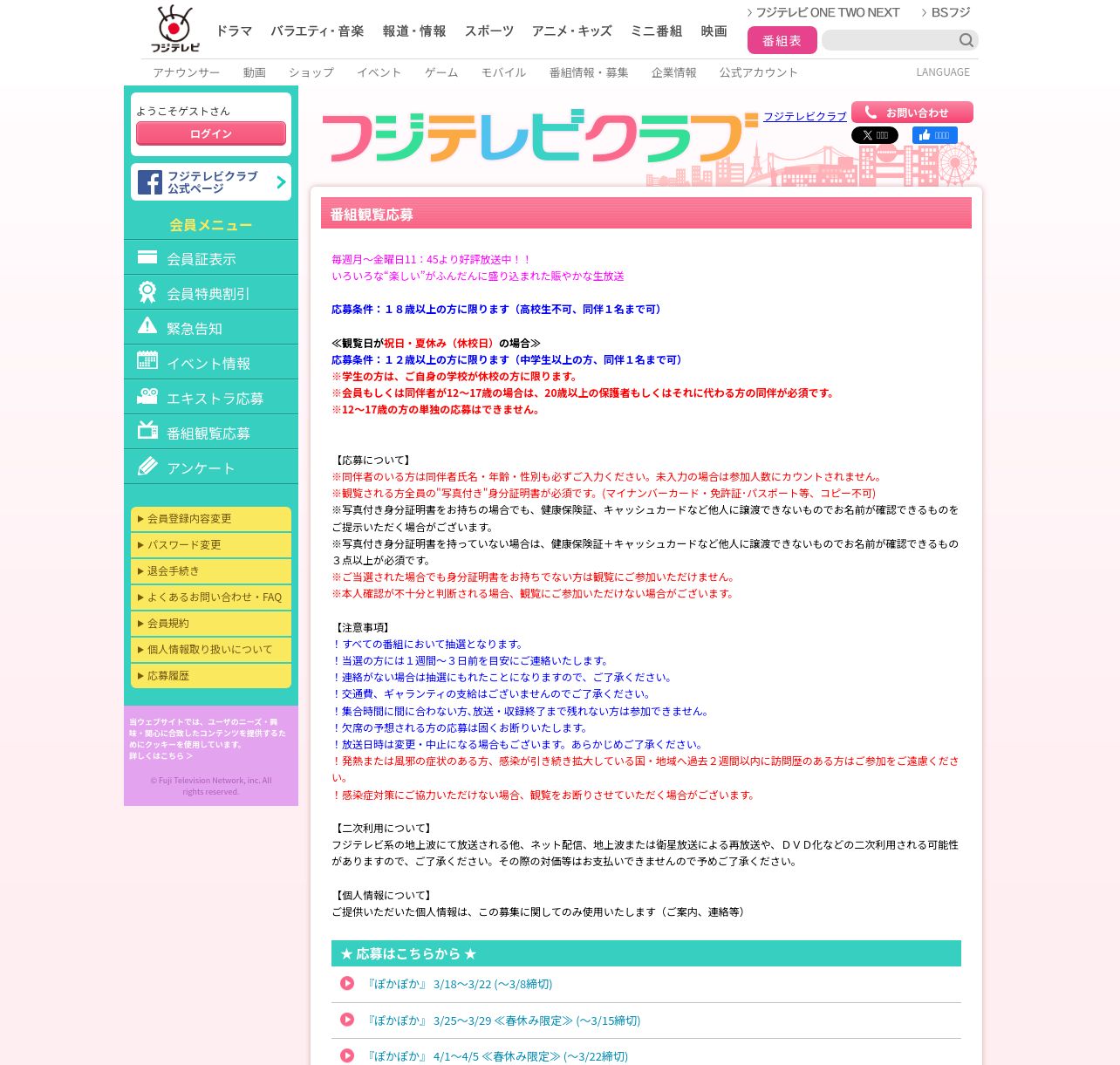Click the 会員メニュー sidebar heading

[211, 225]
